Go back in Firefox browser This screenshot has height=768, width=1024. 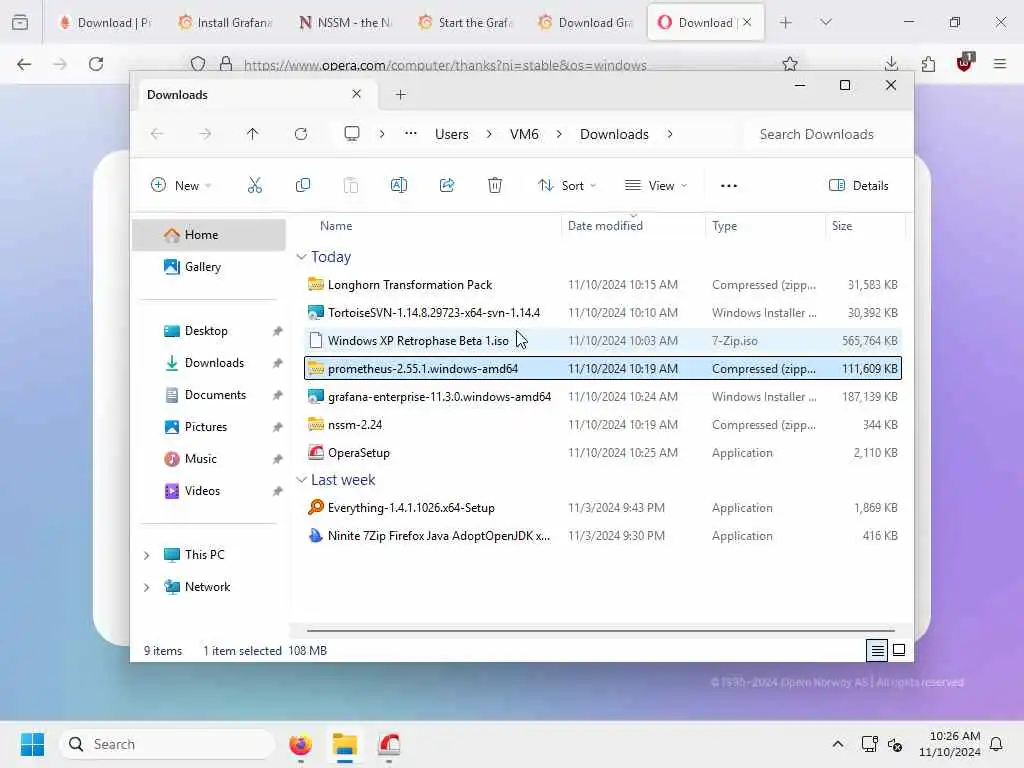pyautogui.click(x=24, y=64)
